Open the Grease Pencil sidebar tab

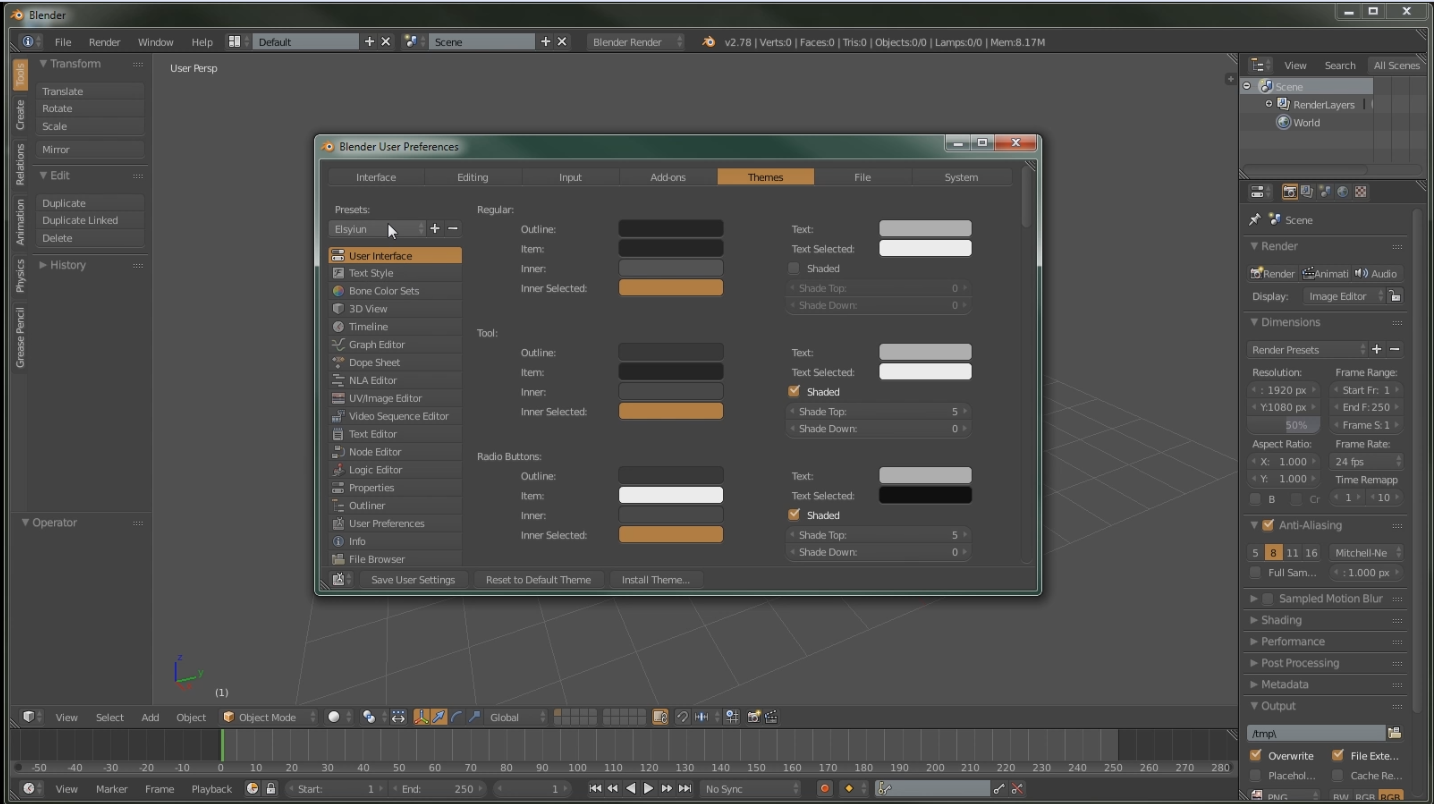click(20, 338)
